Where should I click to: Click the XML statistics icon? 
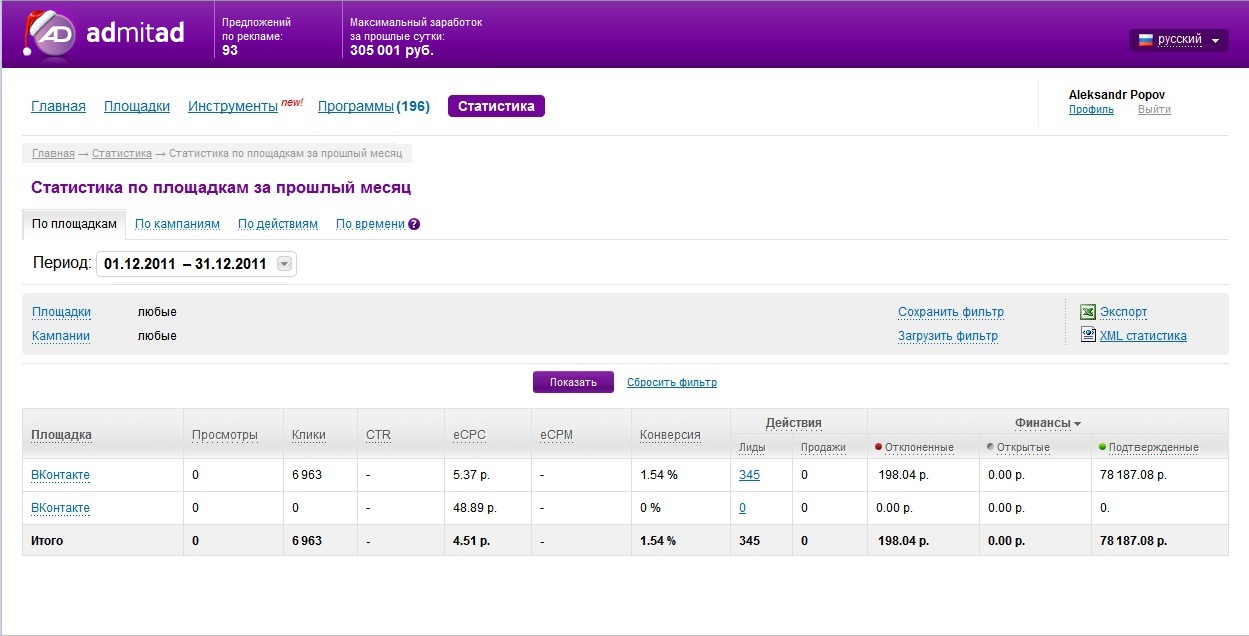1088,336
